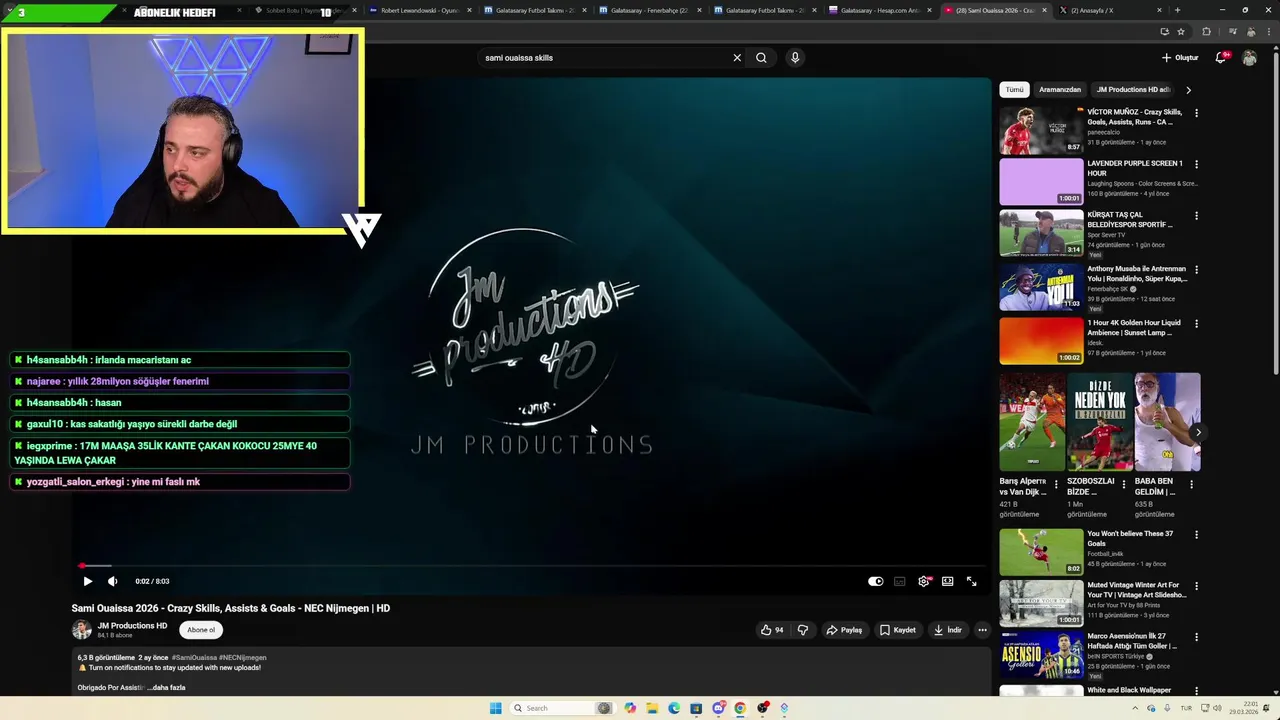Click the search magnifier button
Screen dimensions: 1280x720
point(761,58)
